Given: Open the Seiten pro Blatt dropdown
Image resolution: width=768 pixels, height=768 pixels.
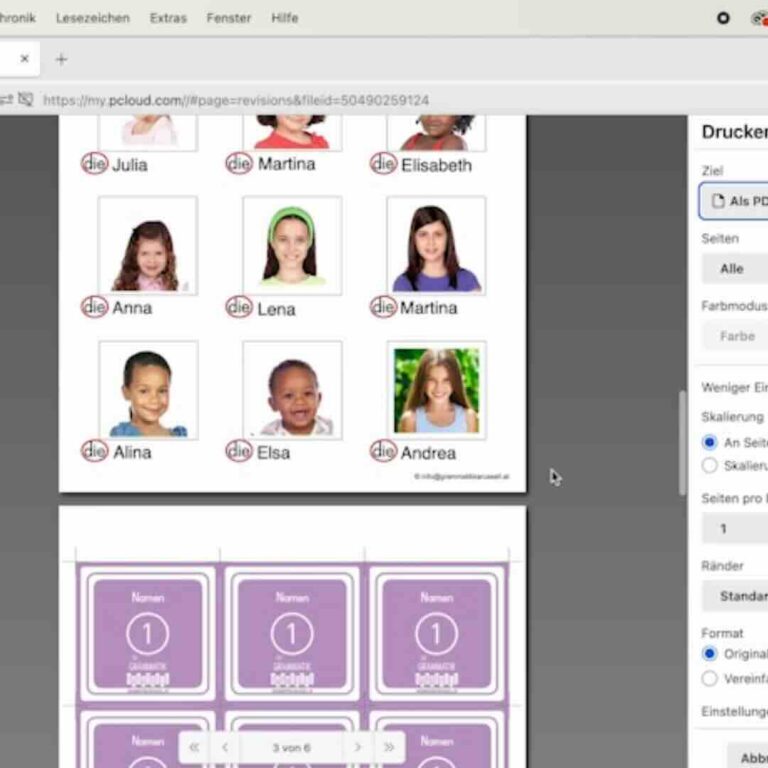Looking at the screenshot, I should [735, 528].
